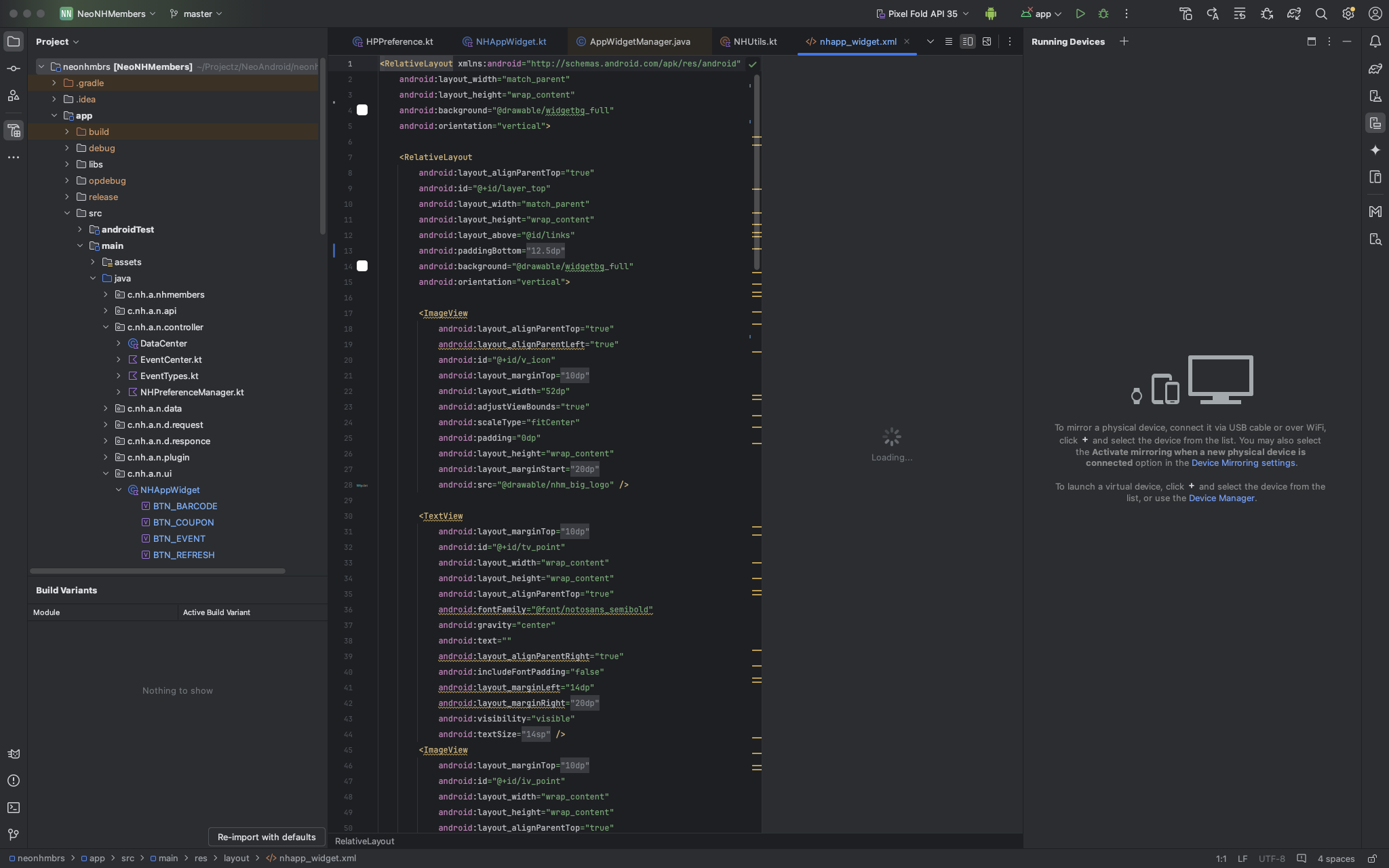Open the master branch dropdown
This screenshot has height=868, width=1389.
(x=197, y=14)
